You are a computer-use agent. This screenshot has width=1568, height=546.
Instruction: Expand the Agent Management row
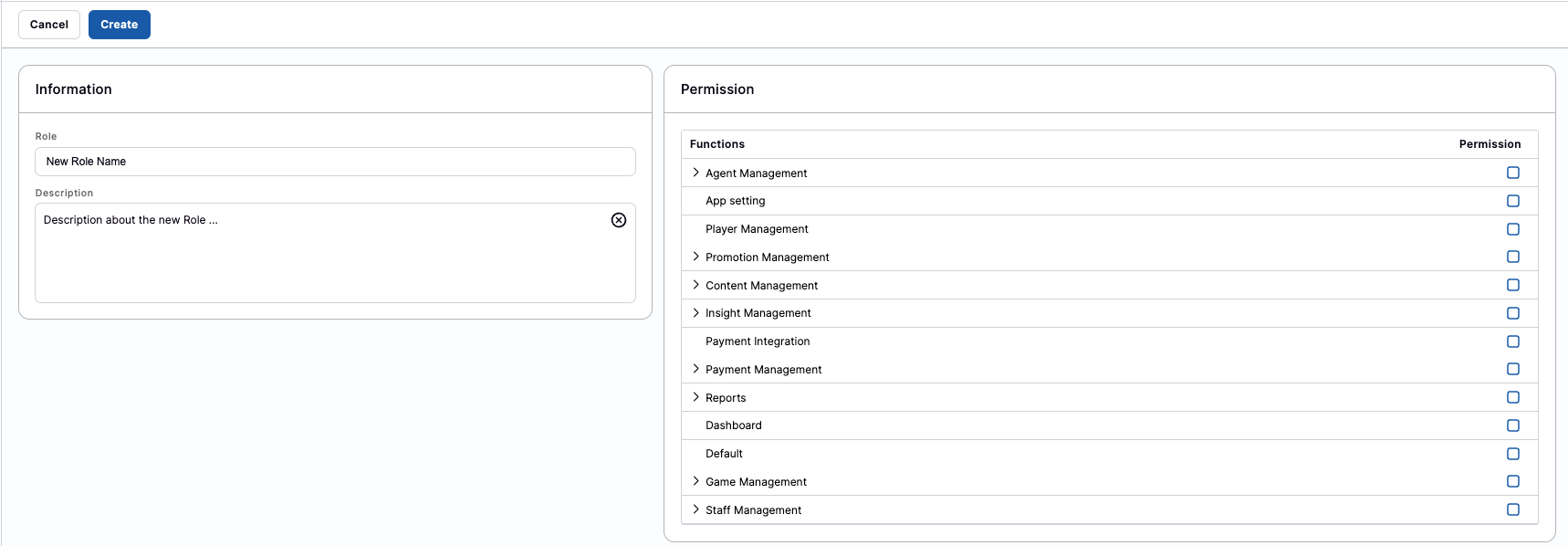click(x=696, y=173)
